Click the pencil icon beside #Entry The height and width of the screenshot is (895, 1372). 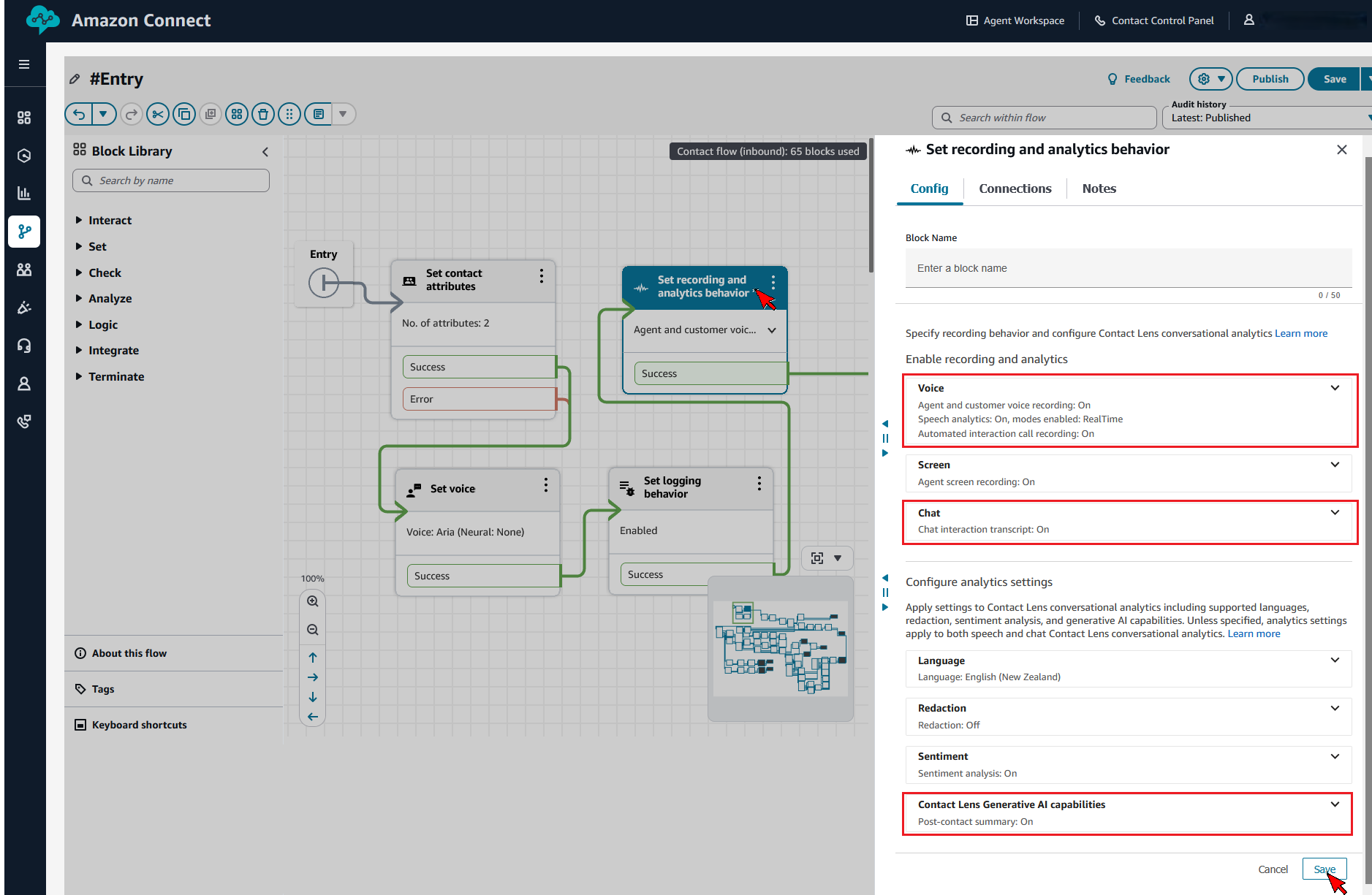(x=75, y=79)
